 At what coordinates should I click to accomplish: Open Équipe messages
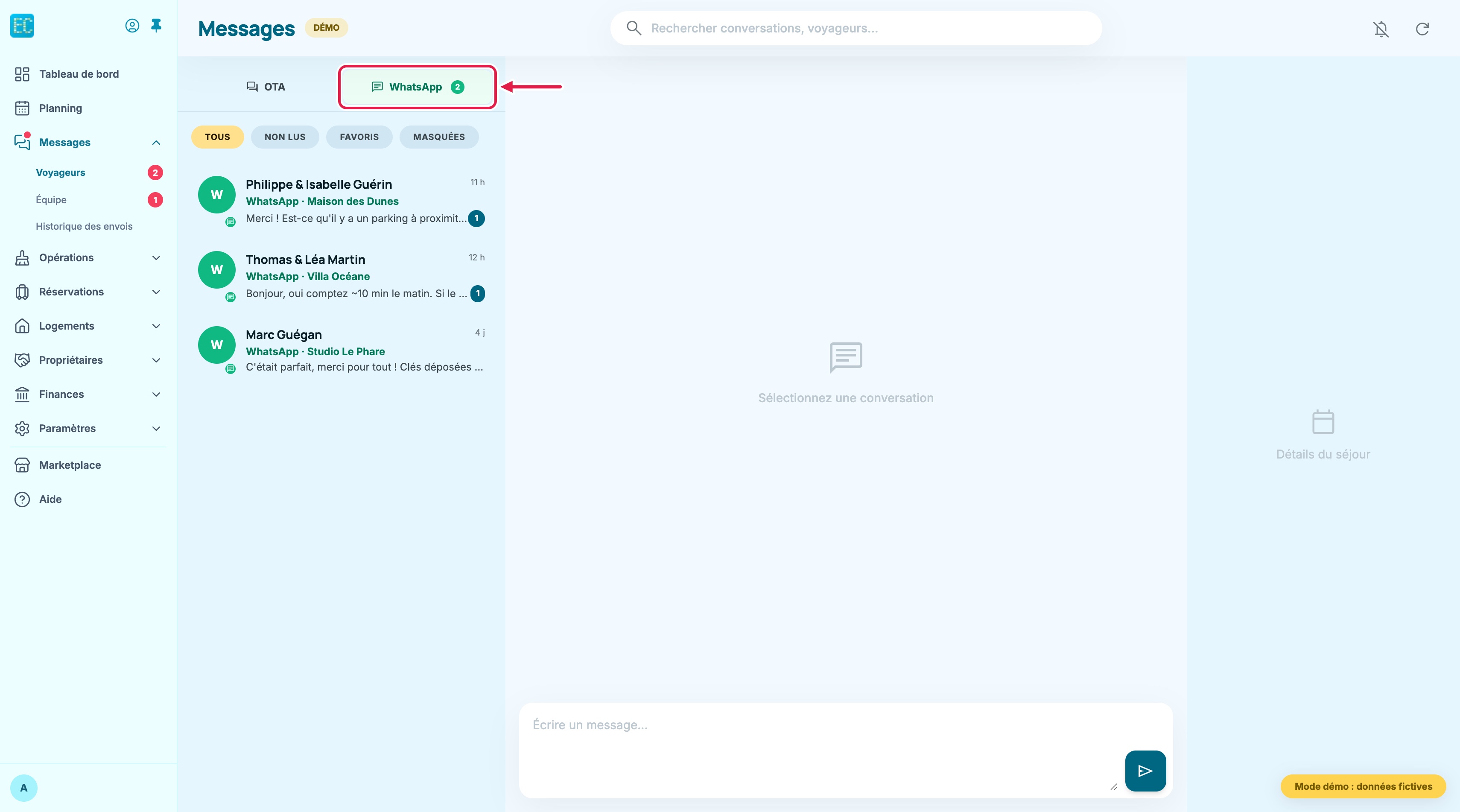[x=51, y=199]
